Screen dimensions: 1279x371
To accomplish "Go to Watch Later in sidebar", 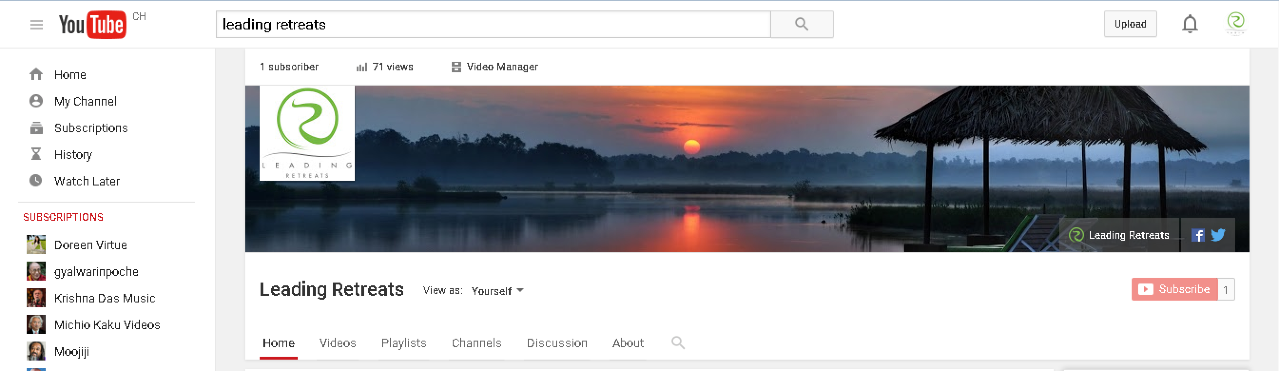I will 87,182.
